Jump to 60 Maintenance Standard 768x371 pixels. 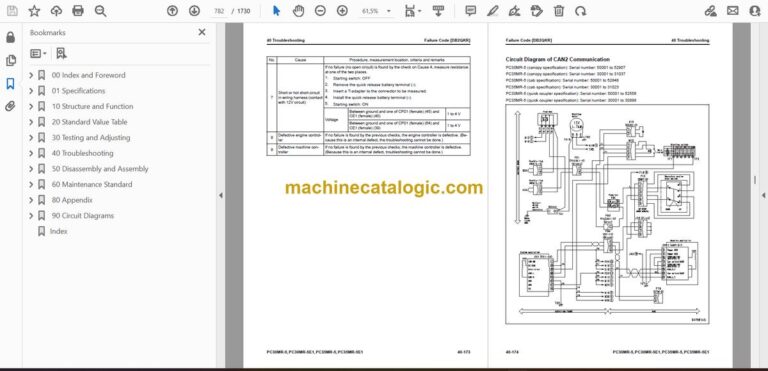[x=92, y=184]
